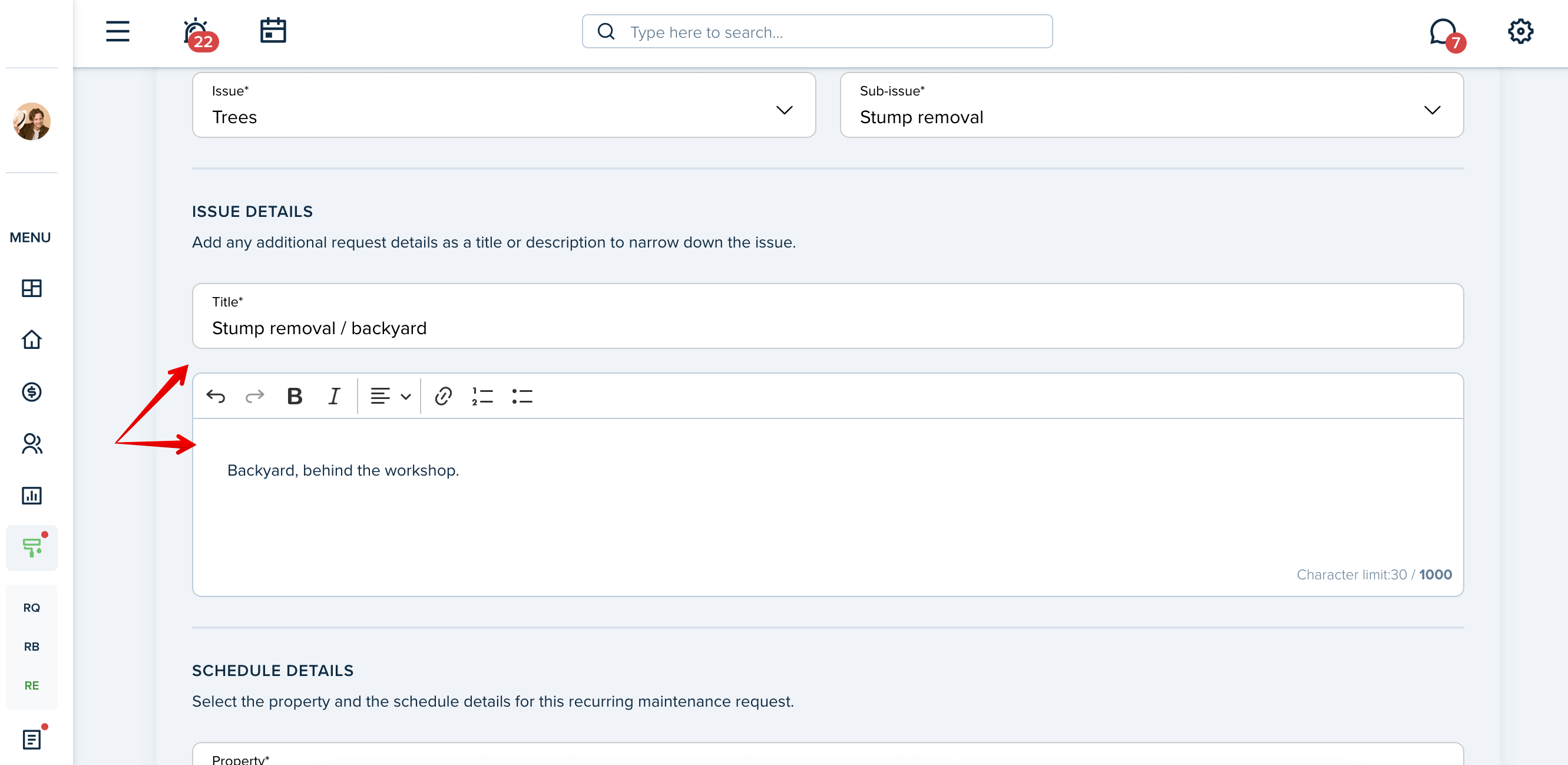Toggle bold formatting

click(x=295, y=397)
